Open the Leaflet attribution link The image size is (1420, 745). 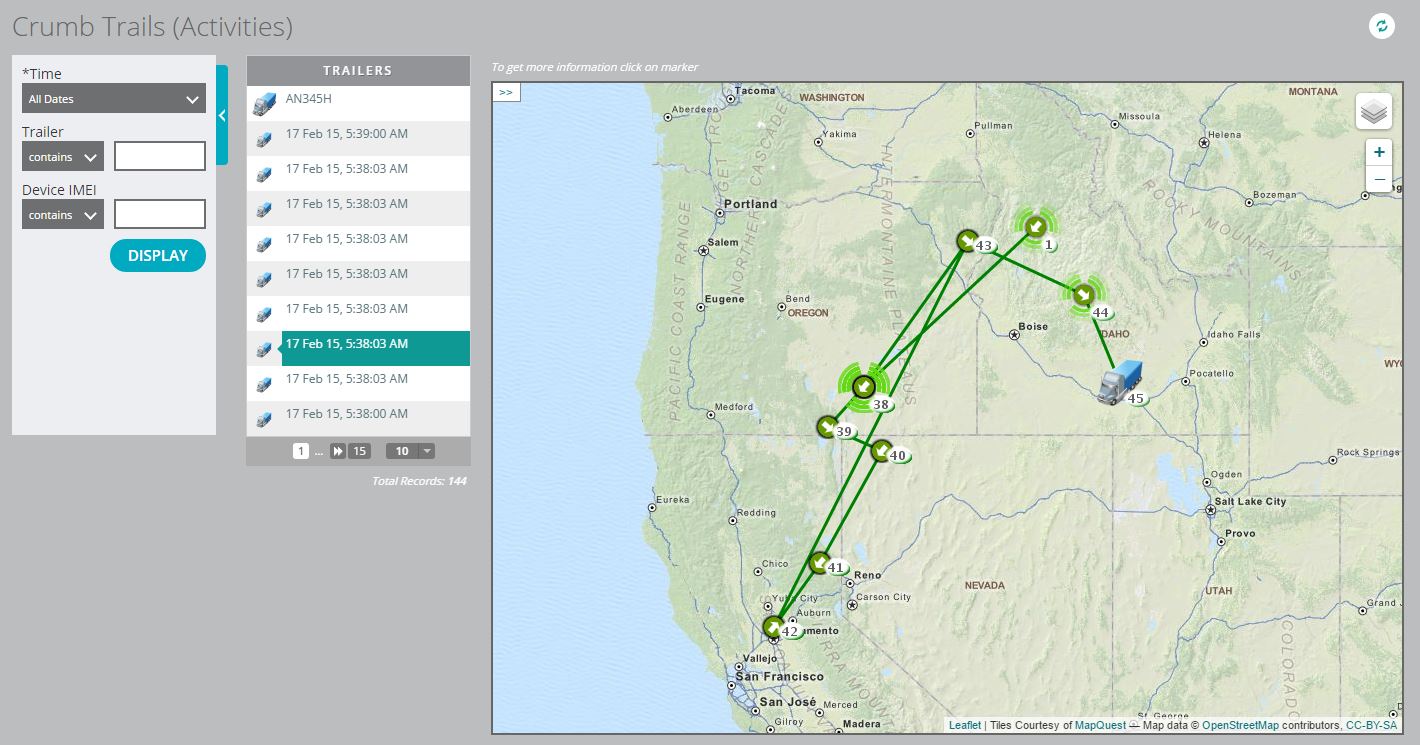click(x=965, y=725)
